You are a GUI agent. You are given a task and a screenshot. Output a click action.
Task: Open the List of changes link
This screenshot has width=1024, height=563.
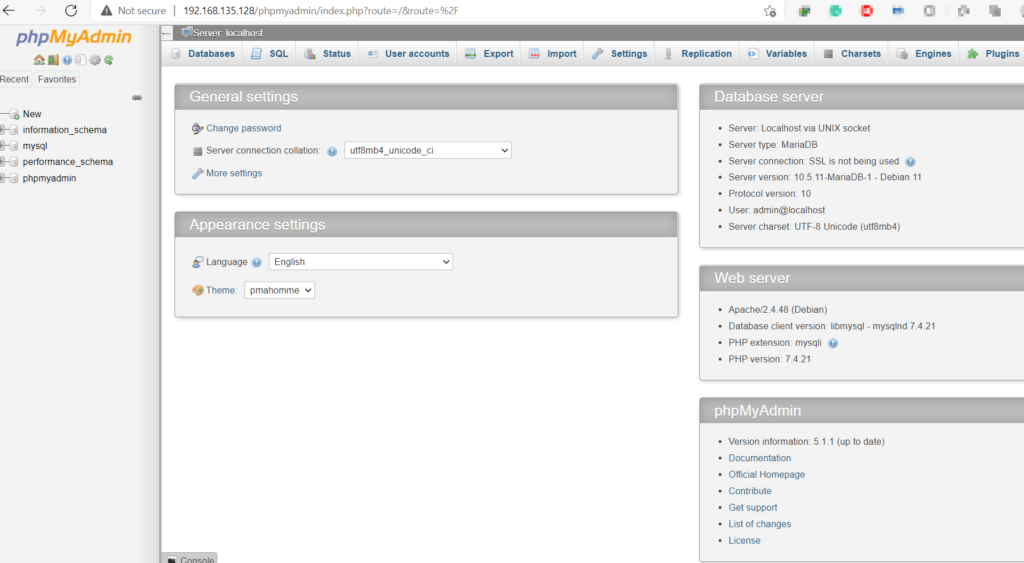(x=760, y=524)
